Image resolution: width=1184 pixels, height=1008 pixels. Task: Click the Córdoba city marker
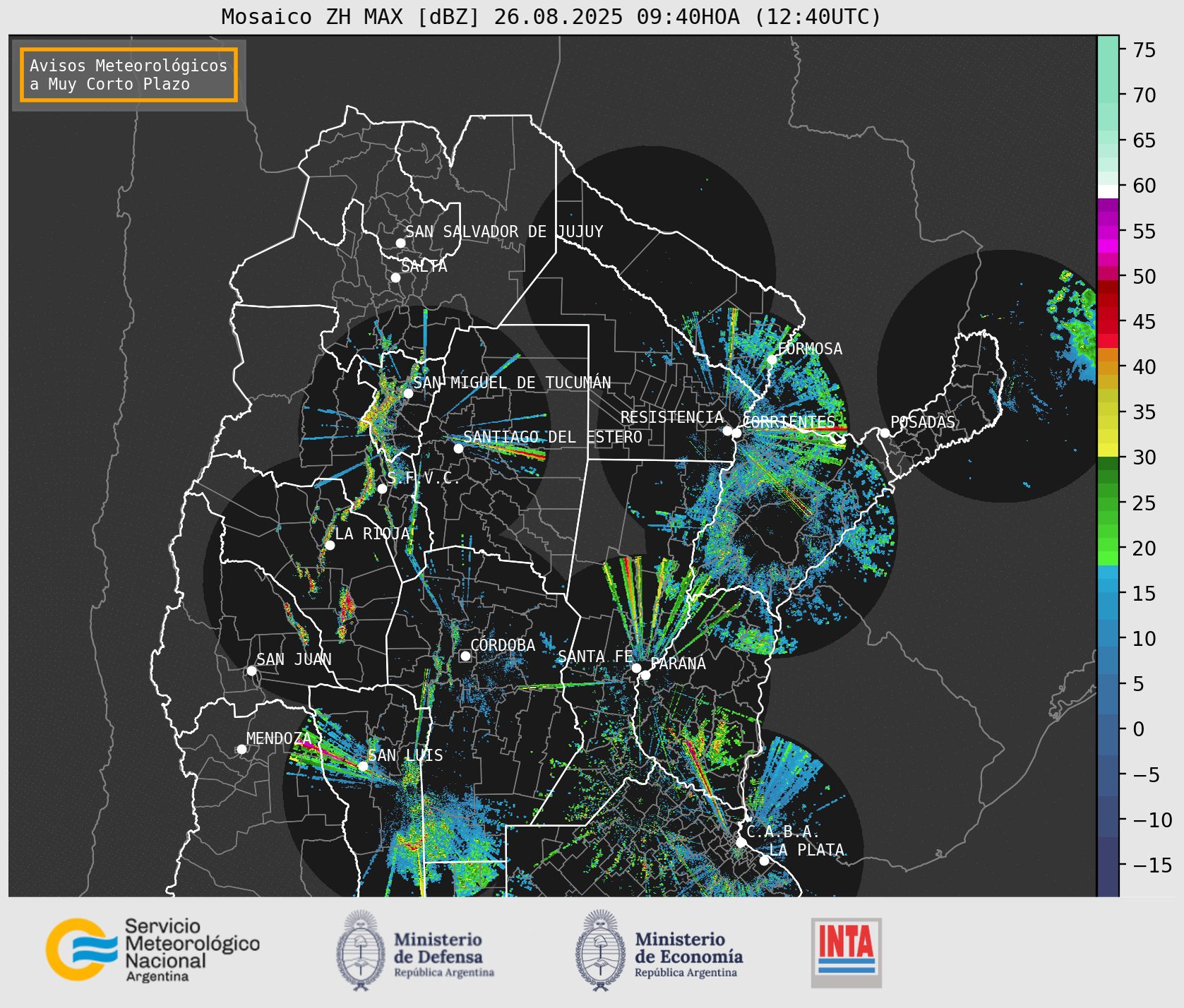[x=465, y=656]
